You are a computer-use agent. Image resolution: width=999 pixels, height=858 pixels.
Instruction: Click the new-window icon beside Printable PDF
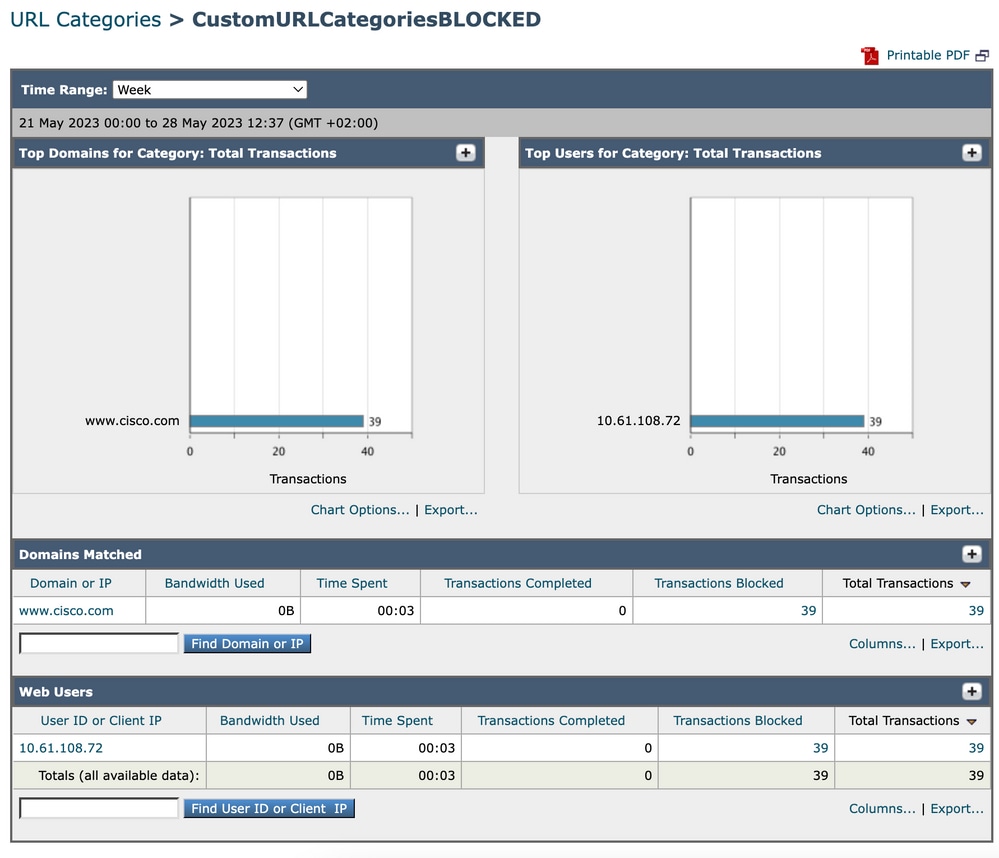click(982, 56)
